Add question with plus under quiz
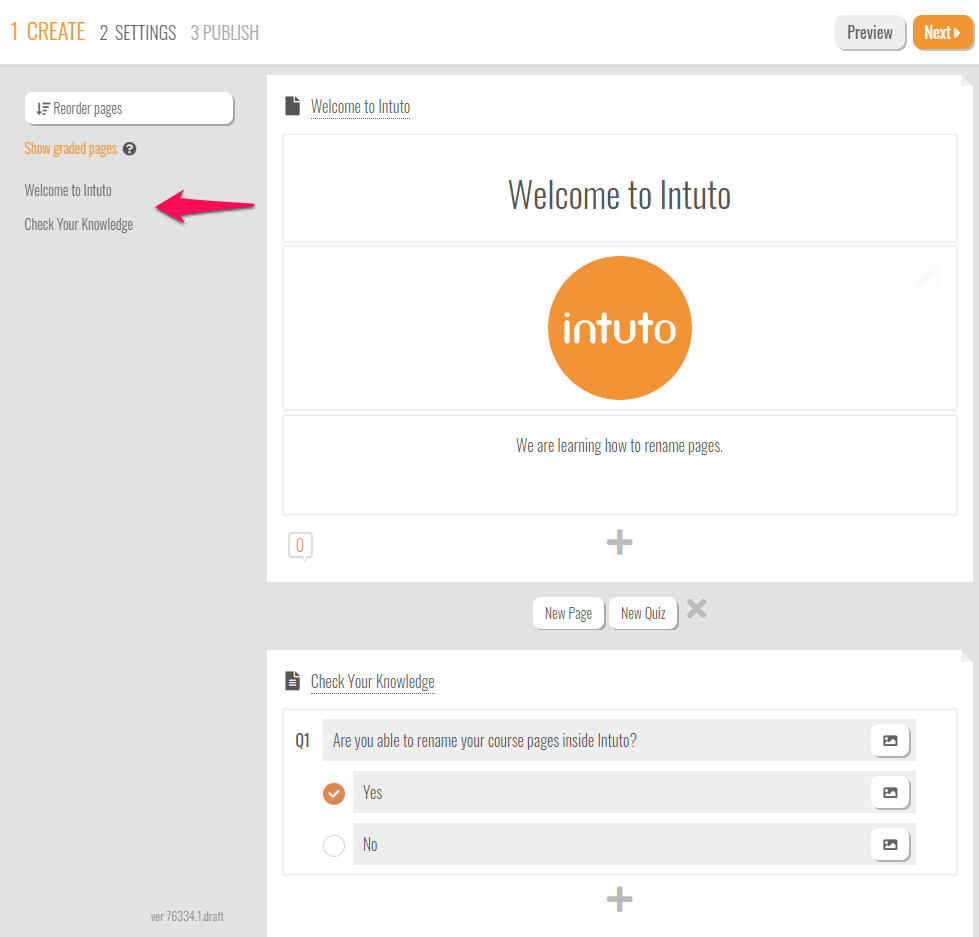This screenshot has height=937, width=979. click(619, 899)
